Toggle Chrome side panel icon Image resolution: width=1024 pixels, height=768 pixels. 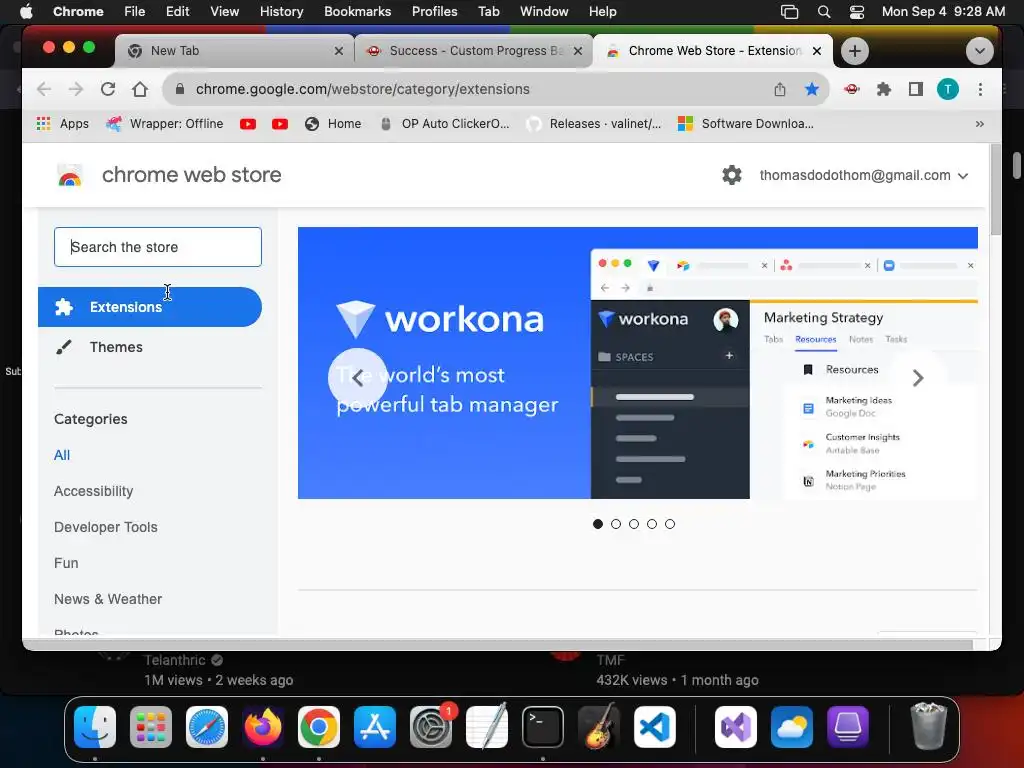[x=916, y=89]
